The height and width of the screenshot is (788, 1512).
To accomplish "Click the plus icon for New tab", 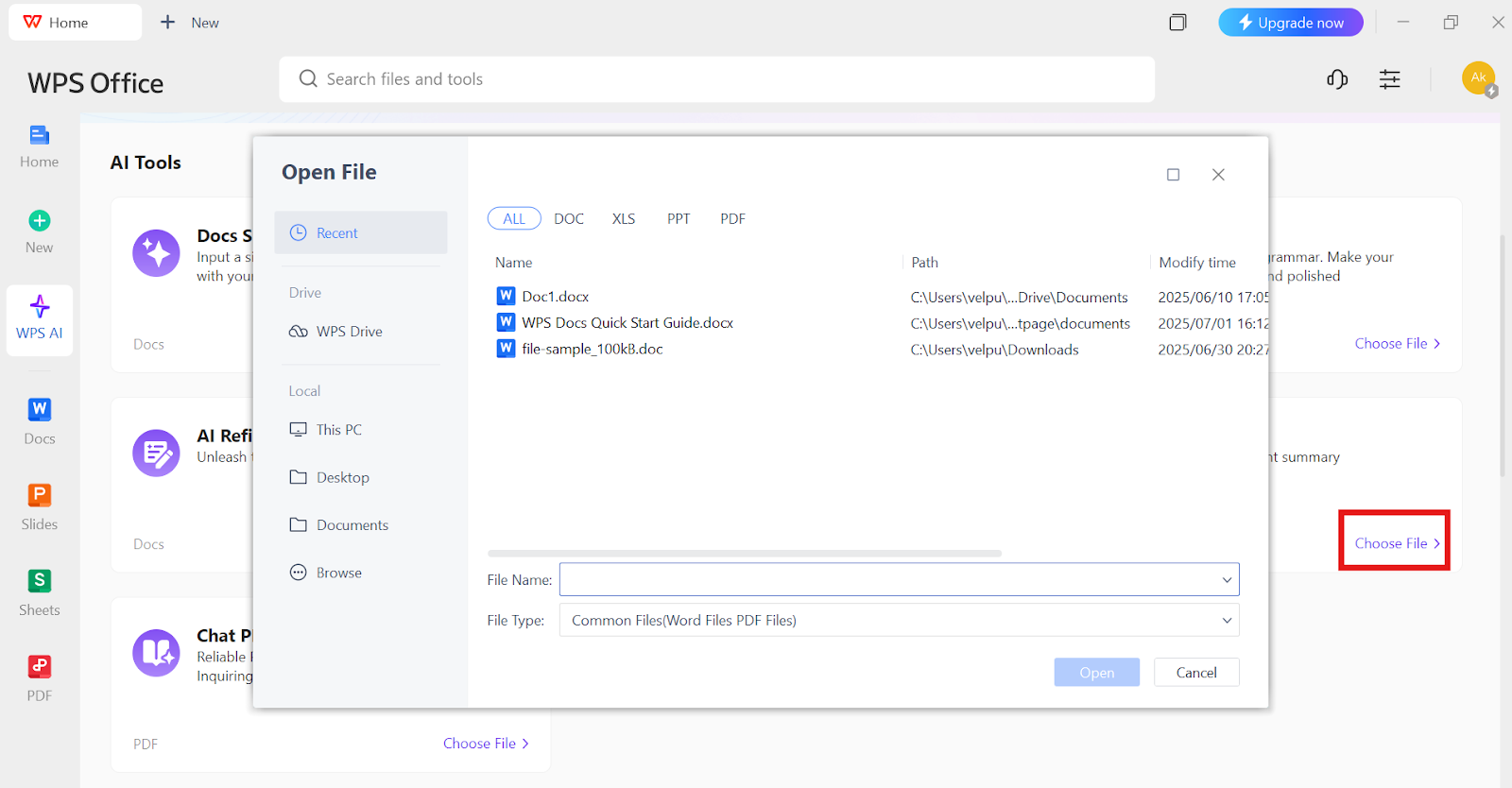I will pyautogui.click(x=167, y=22).
